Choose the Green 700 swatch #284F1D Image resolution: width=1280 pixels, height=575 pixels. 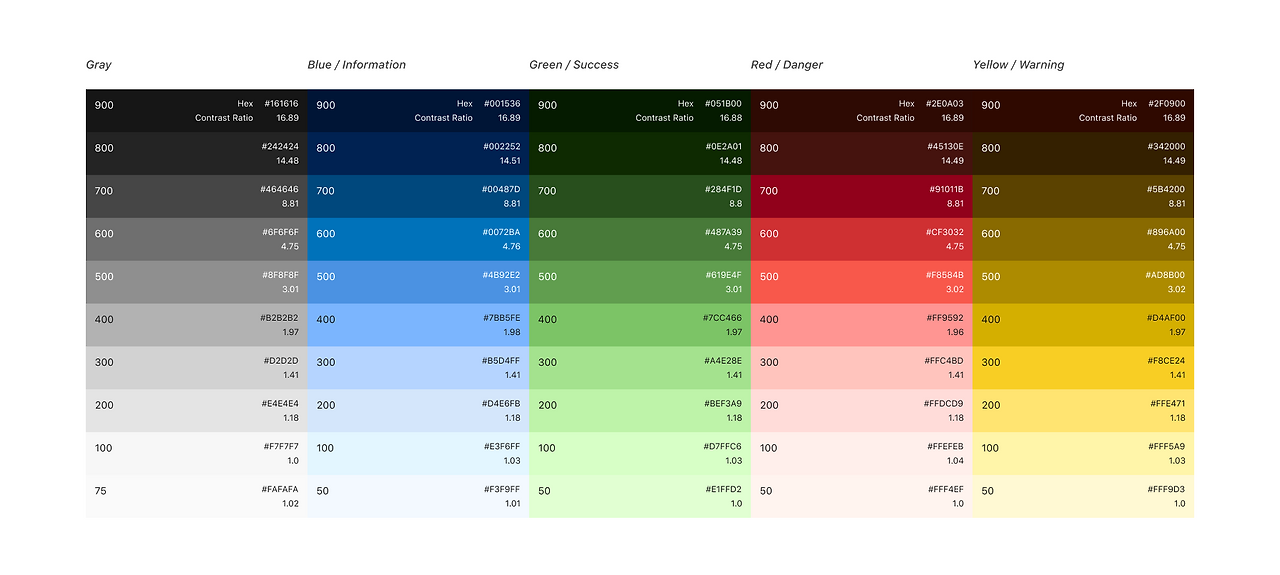(x=640, y=197)
